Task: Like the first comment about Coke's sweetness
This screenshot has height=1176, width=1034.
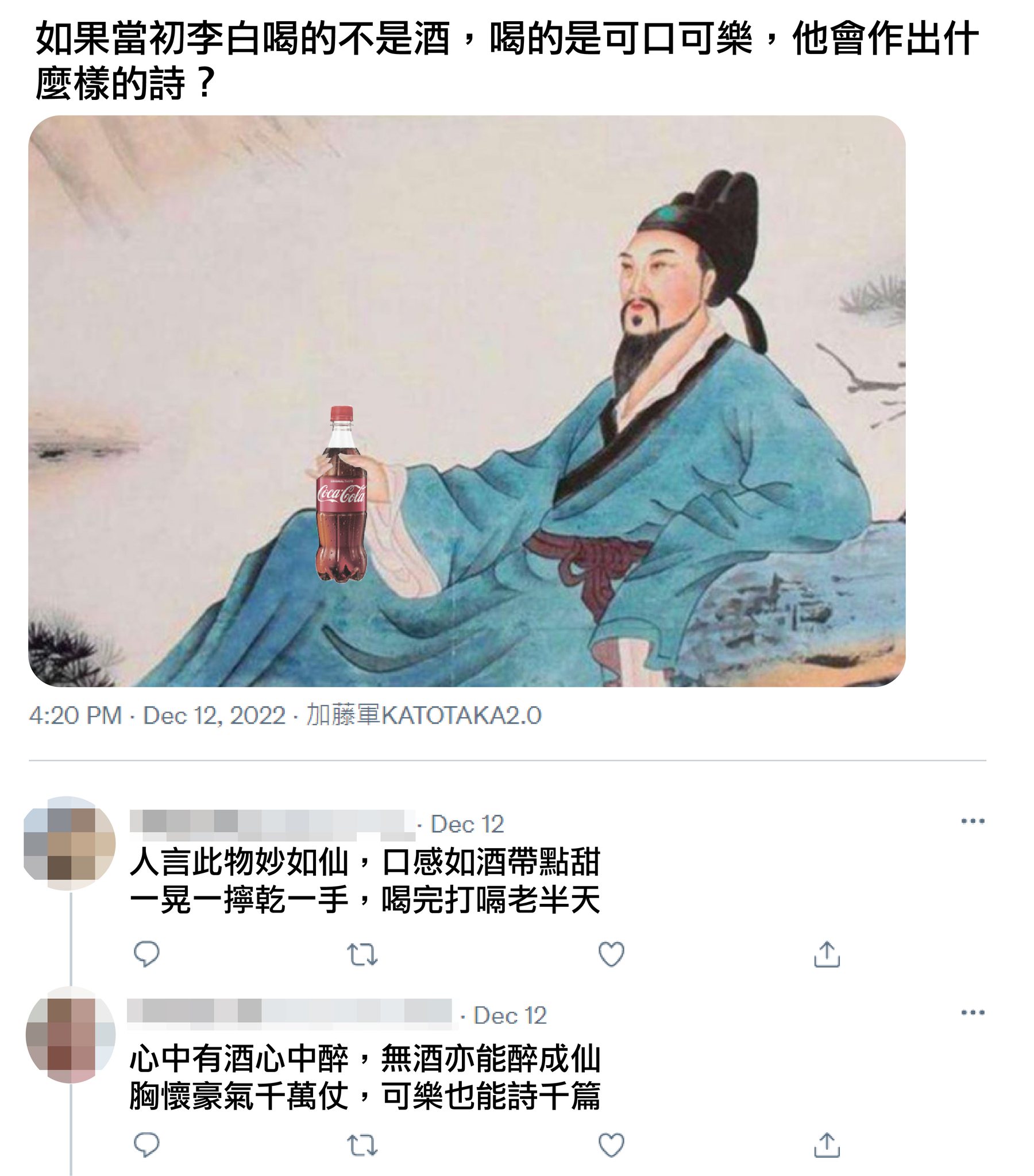Action: click(611, 954)
